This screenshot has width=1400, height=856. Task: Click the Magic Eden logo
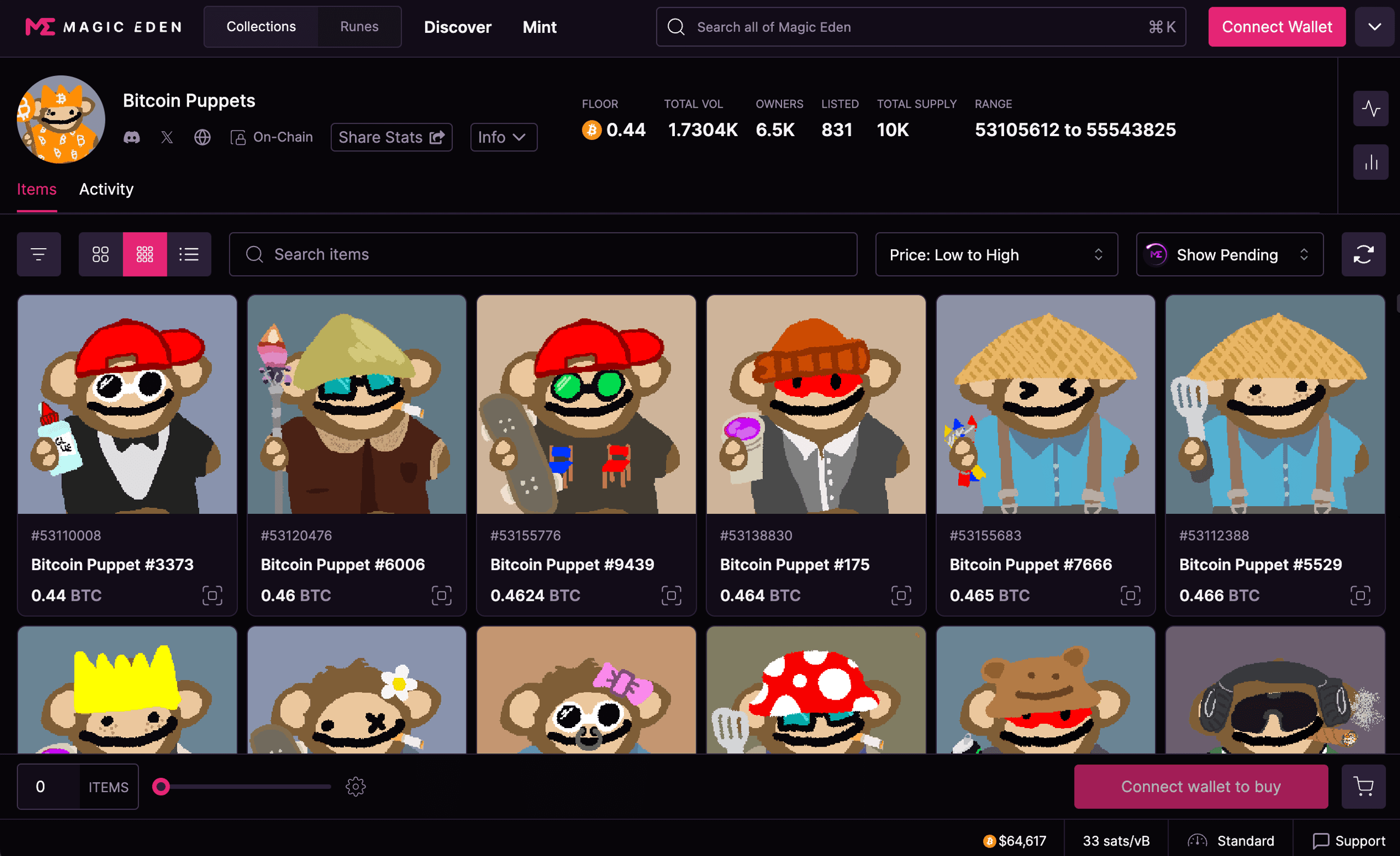click(x=104, y=27)
